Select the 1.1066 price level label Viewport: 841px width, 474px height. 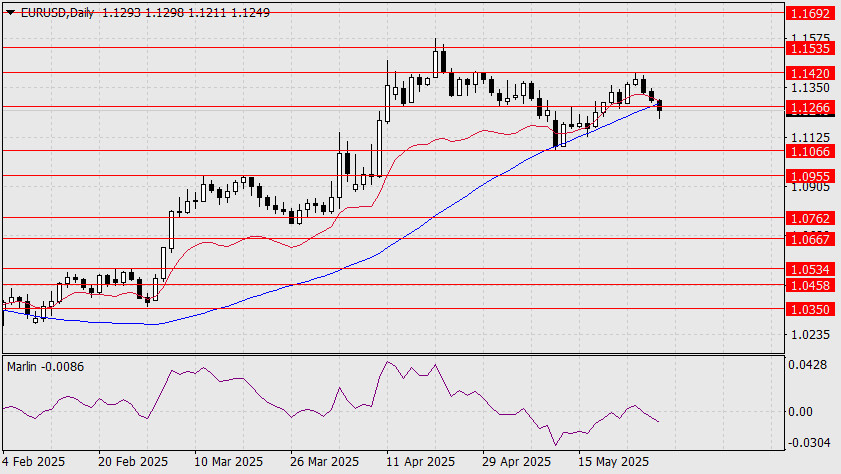[810, 151]
